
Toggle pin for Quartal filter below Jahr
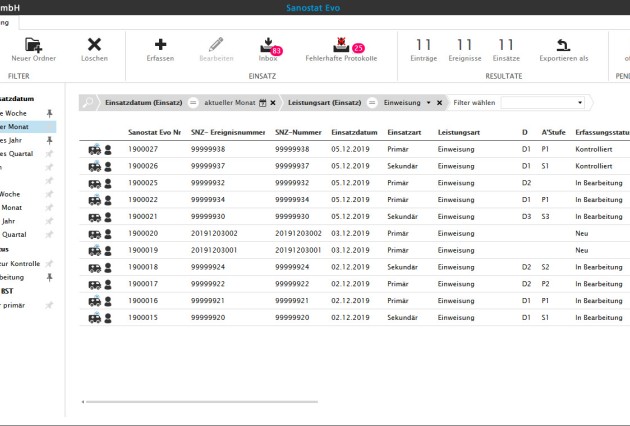click(x=49, y=234)
